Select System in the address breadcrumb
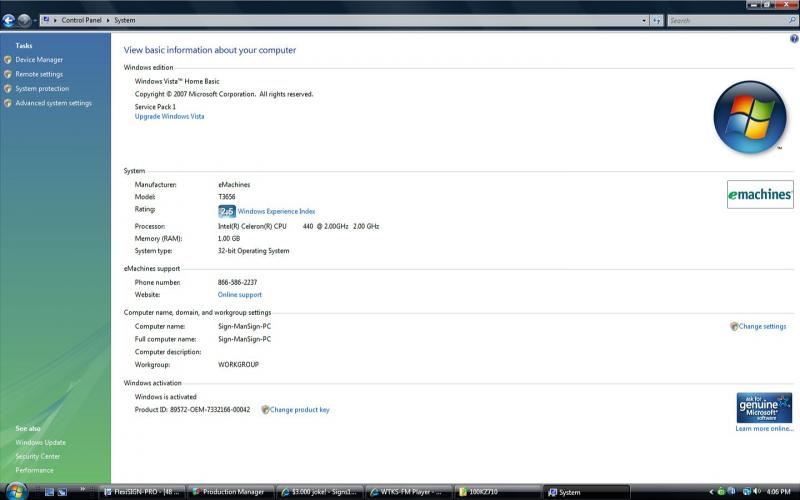The height and width of the screenshot is (500, 800). pyautogui.click(x=124, y=20)
